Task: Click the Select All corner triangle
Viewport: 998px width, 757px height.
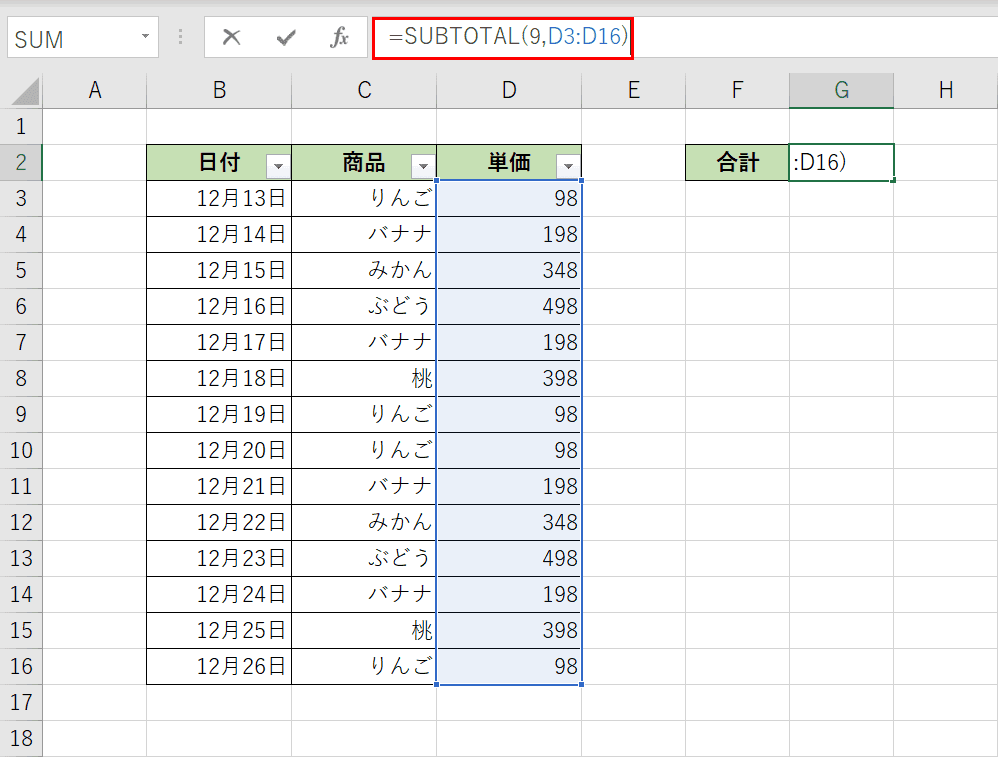Action: pyautogui.click(x=25, y=91)
